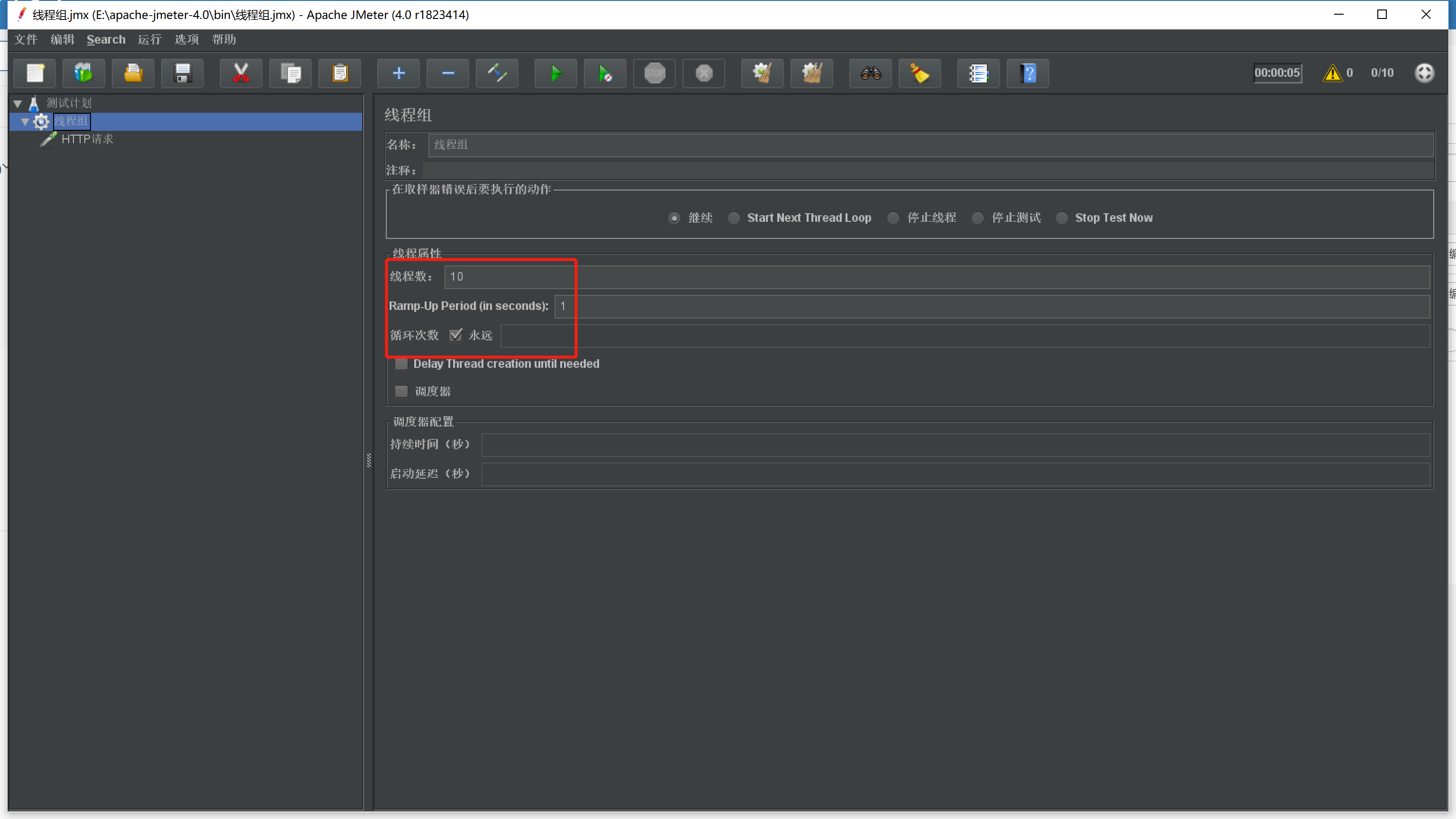
Task: Select the 停止线程 radio button
Action: (x=893, y=218)
